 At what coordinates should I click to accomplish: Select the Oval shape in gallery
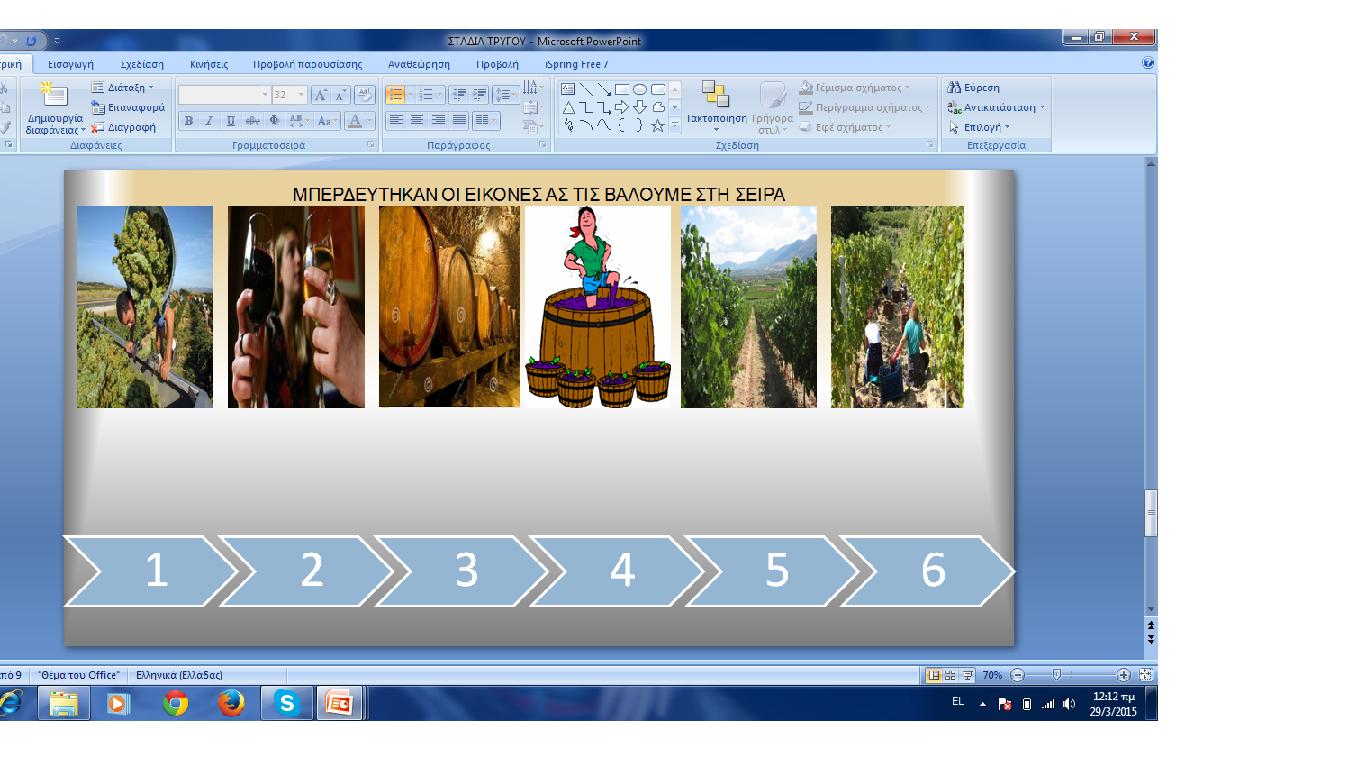[640, 89]
